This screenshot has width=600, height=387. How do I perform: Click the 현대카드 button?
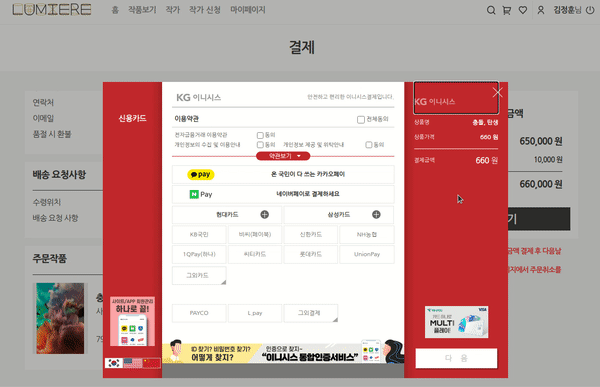point(227,215)
